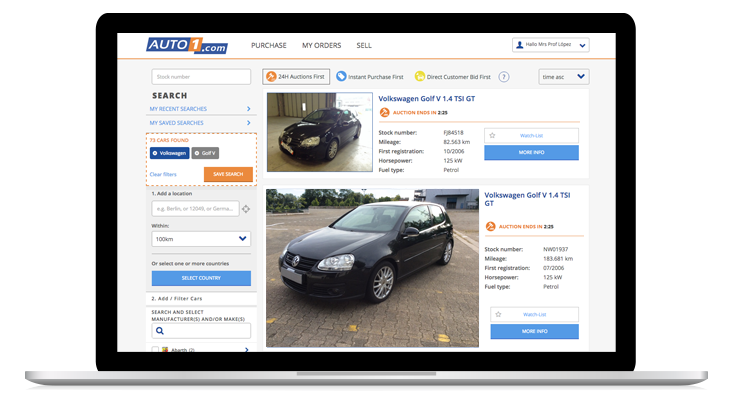Click the magnifier search icon
Image resolution: width=733 pixels, height=405 pixels.
pos(160,331)
